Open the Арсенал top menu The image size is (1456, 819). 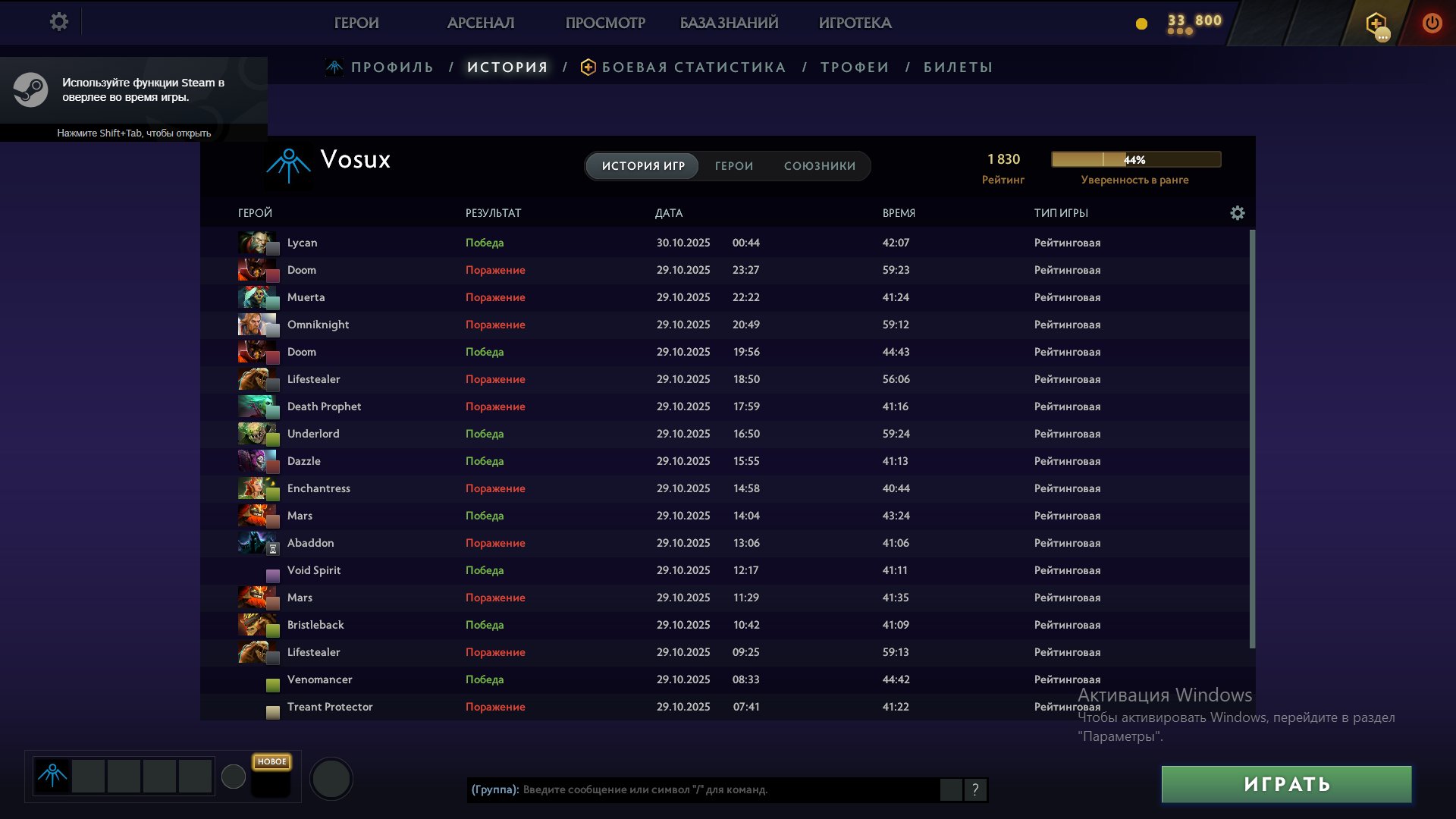[480, 23]
